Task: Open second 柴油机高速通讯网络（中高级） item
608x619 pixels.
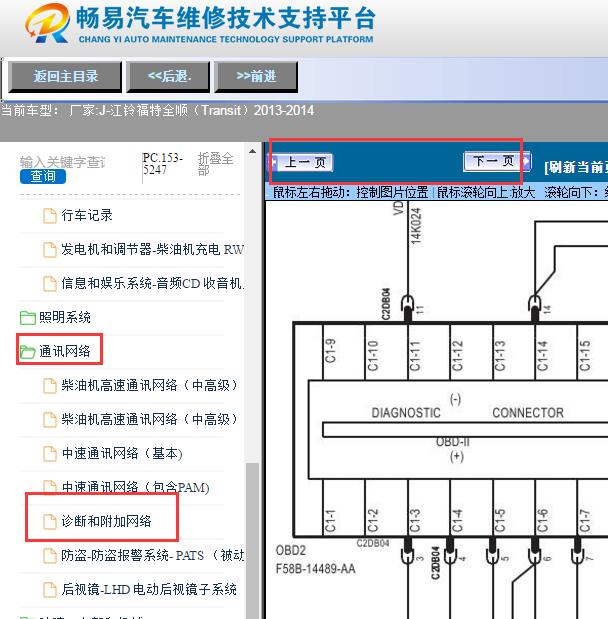Action: 149,419
